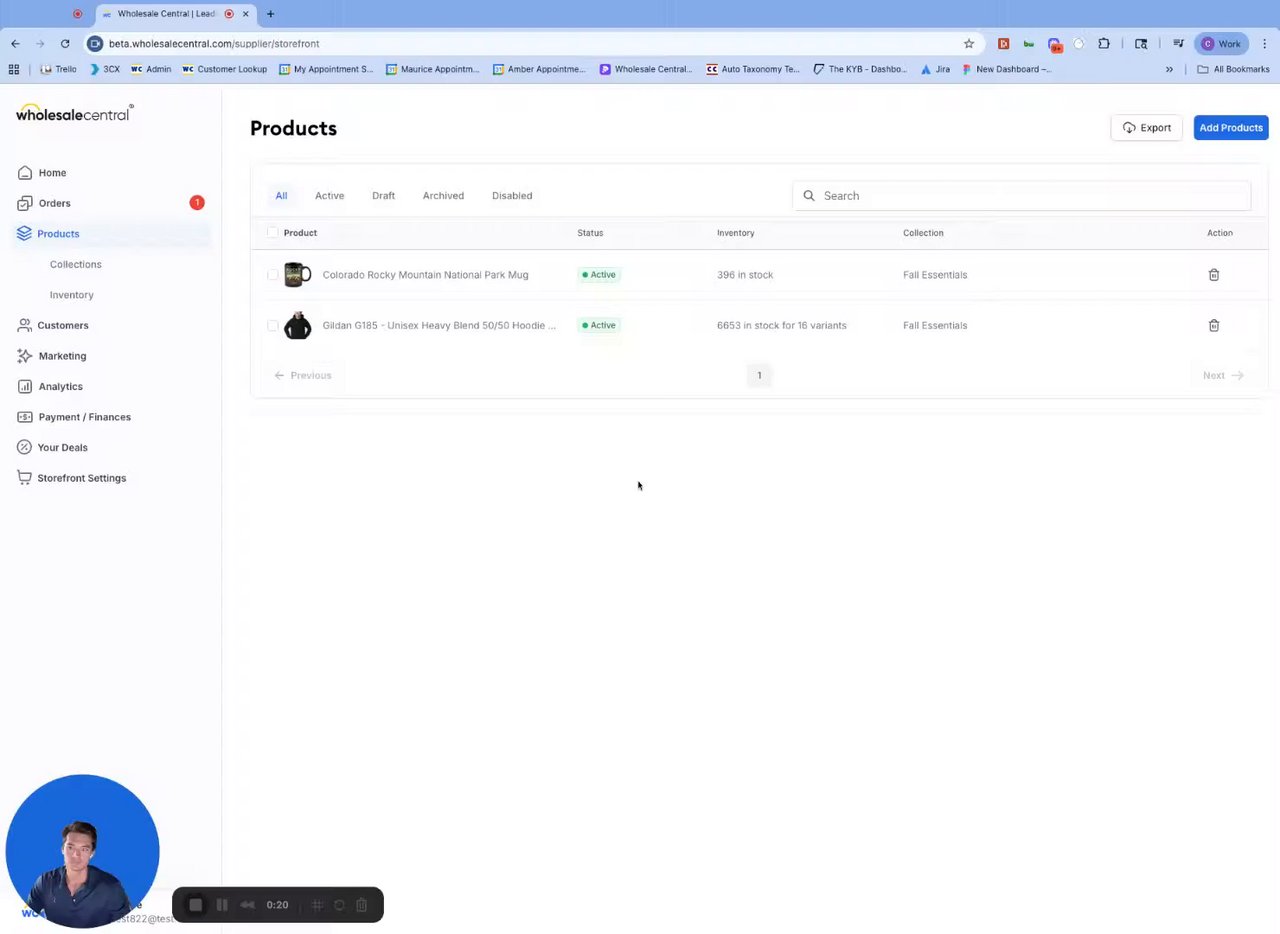The image size is (1280, 934).
Task: Check the Gildan G185 Hoodie checkbox
Action: [x=273, y=325]
